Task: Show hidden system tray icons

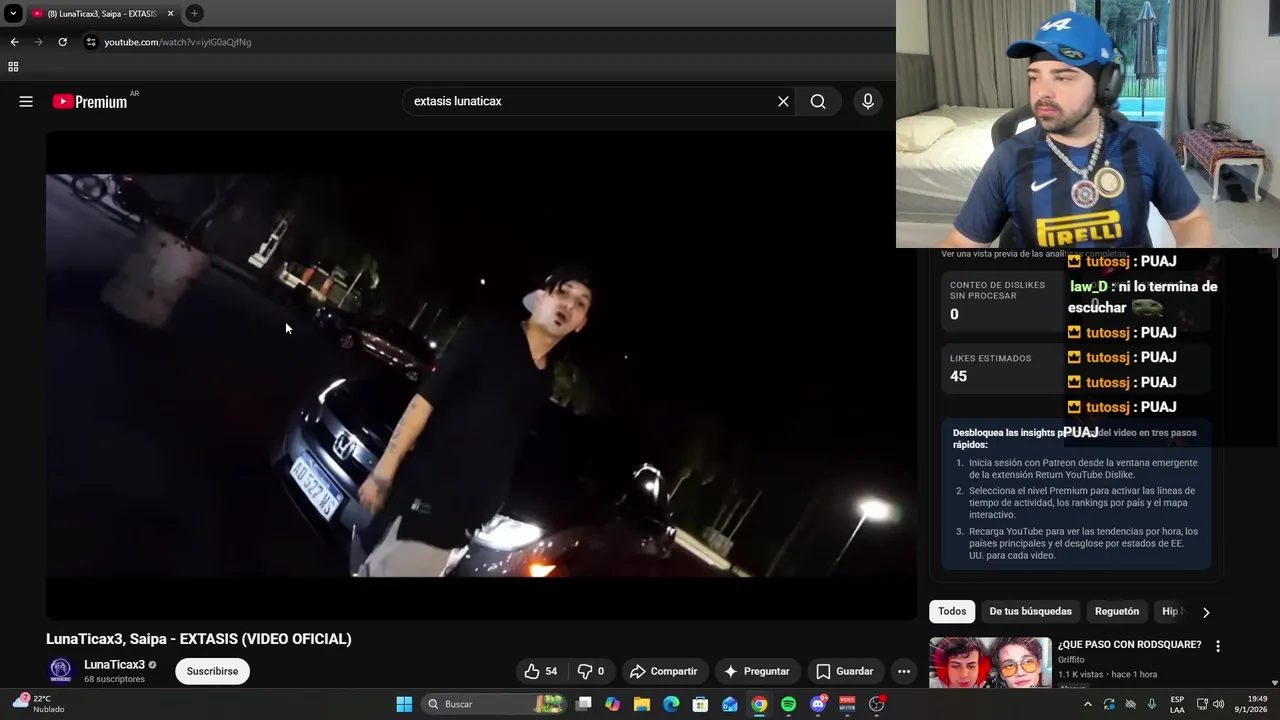Action: click(x=1088, y=704)
